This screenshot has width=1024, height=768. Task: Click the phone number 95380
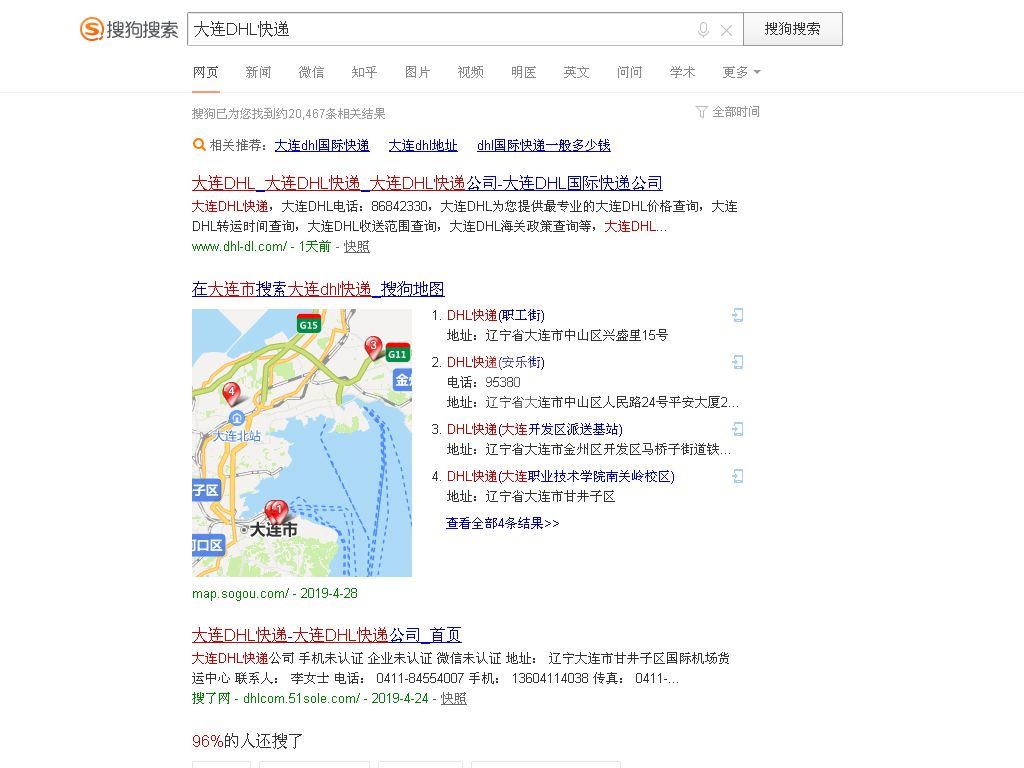pos(503,383)
